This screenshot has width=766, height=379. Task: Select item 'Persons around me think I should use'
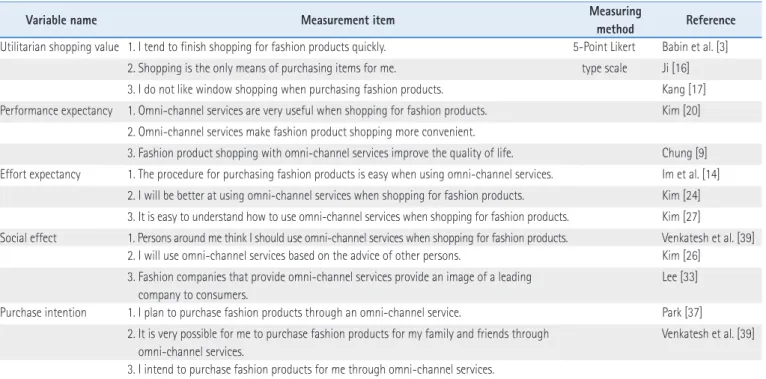pos(347,238)
